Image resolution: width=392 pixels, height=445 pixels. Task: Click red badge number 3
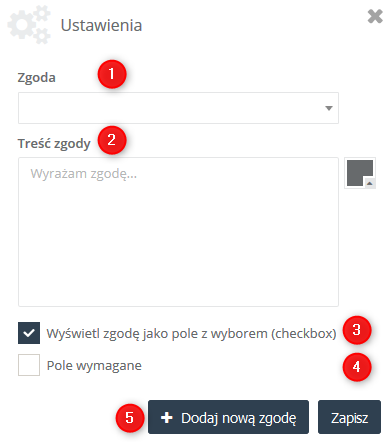tap(357, 330)
